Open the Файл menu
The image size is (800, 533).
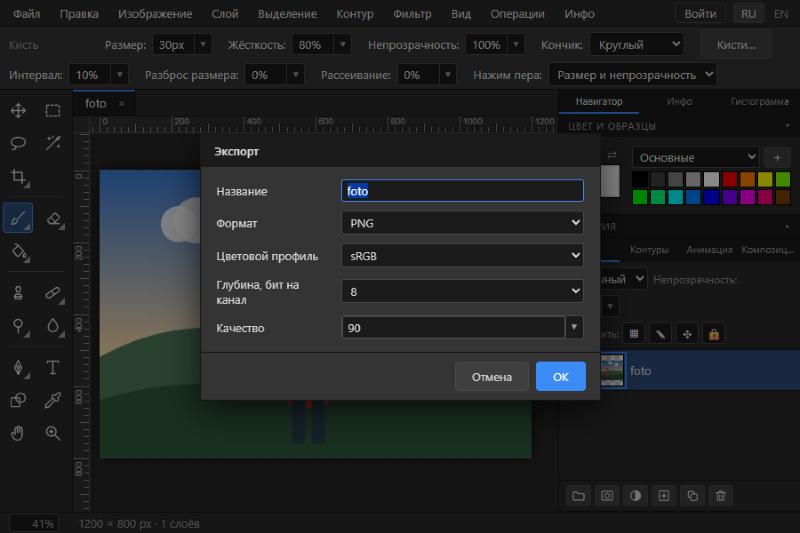click(x=27, y=14)
